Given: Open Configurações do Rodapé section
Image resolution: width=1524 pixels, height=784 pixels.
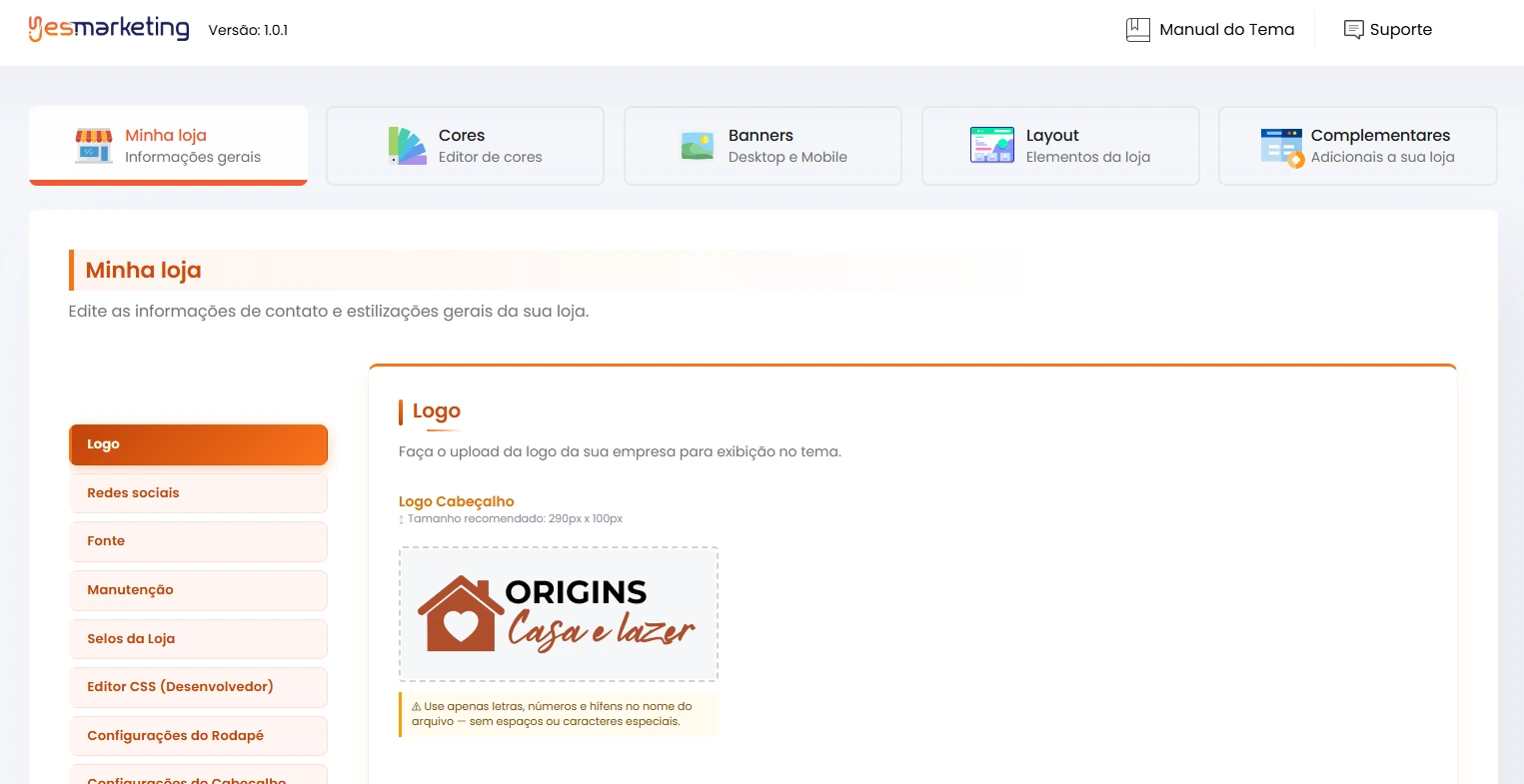Looking at the screenshot, I should click(199, 736).
